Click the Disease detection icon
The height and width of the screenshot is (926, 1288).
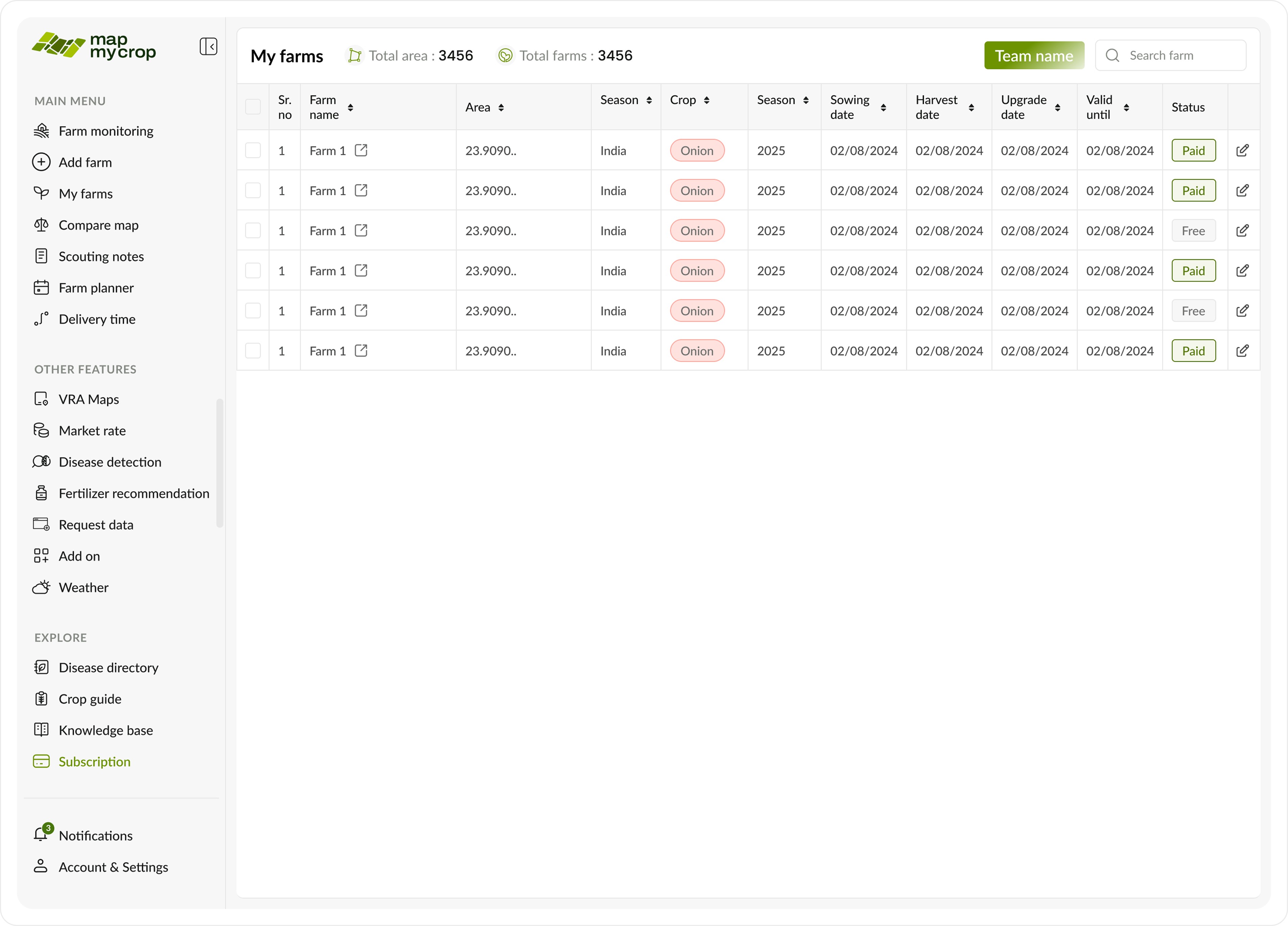(41, 461)
